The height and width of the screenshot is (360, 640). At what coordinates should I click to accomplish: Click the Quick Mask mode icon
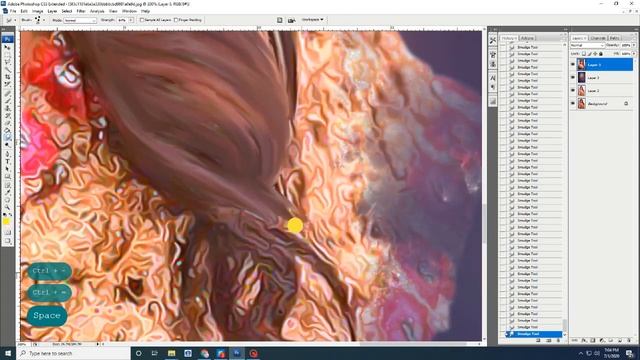(x=8, y=232)
